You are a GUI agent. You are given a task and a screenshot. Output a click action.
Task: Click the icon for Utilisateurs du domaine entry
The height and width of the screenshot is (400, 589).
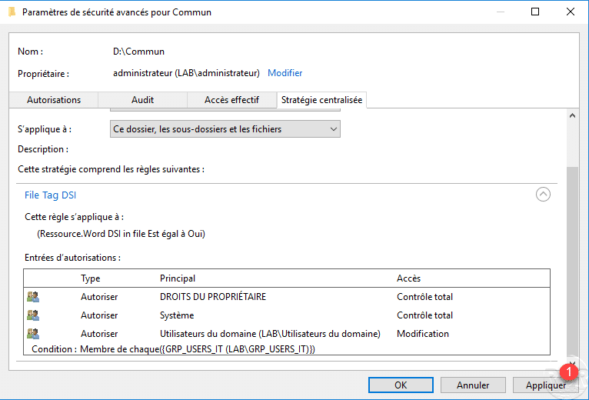point(33,334)
